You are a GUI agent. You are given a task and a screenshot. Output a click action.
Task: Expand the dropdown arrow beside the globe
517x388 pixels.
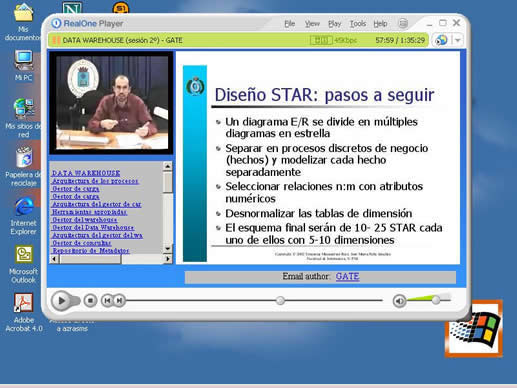[x=458, y=40]
